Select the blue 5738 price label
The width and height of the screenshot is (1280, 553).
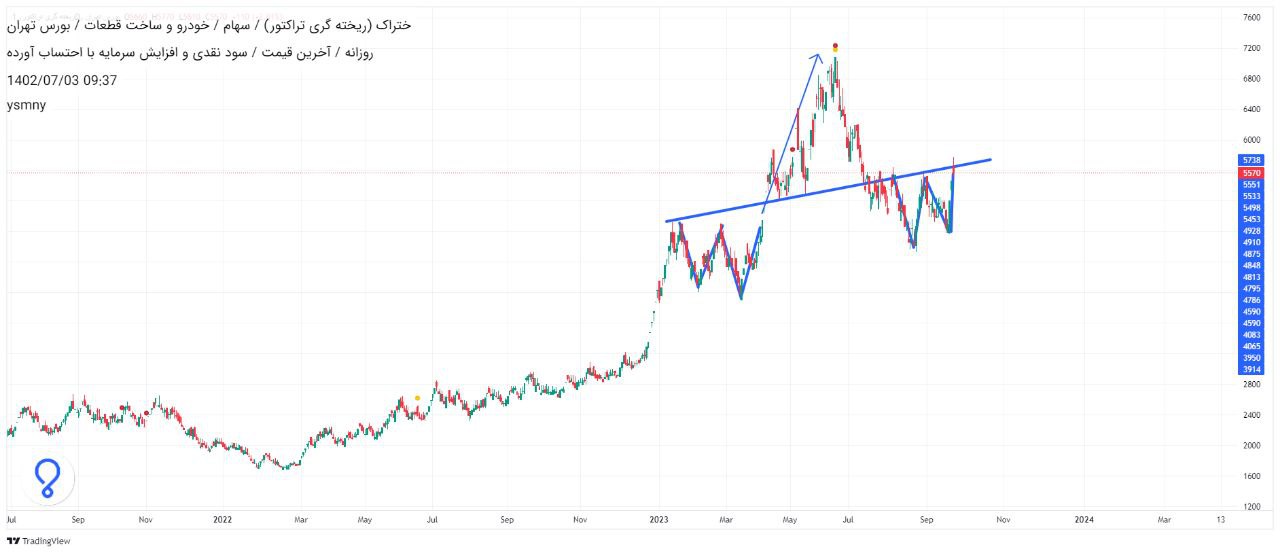click(x=1251, y=160)
